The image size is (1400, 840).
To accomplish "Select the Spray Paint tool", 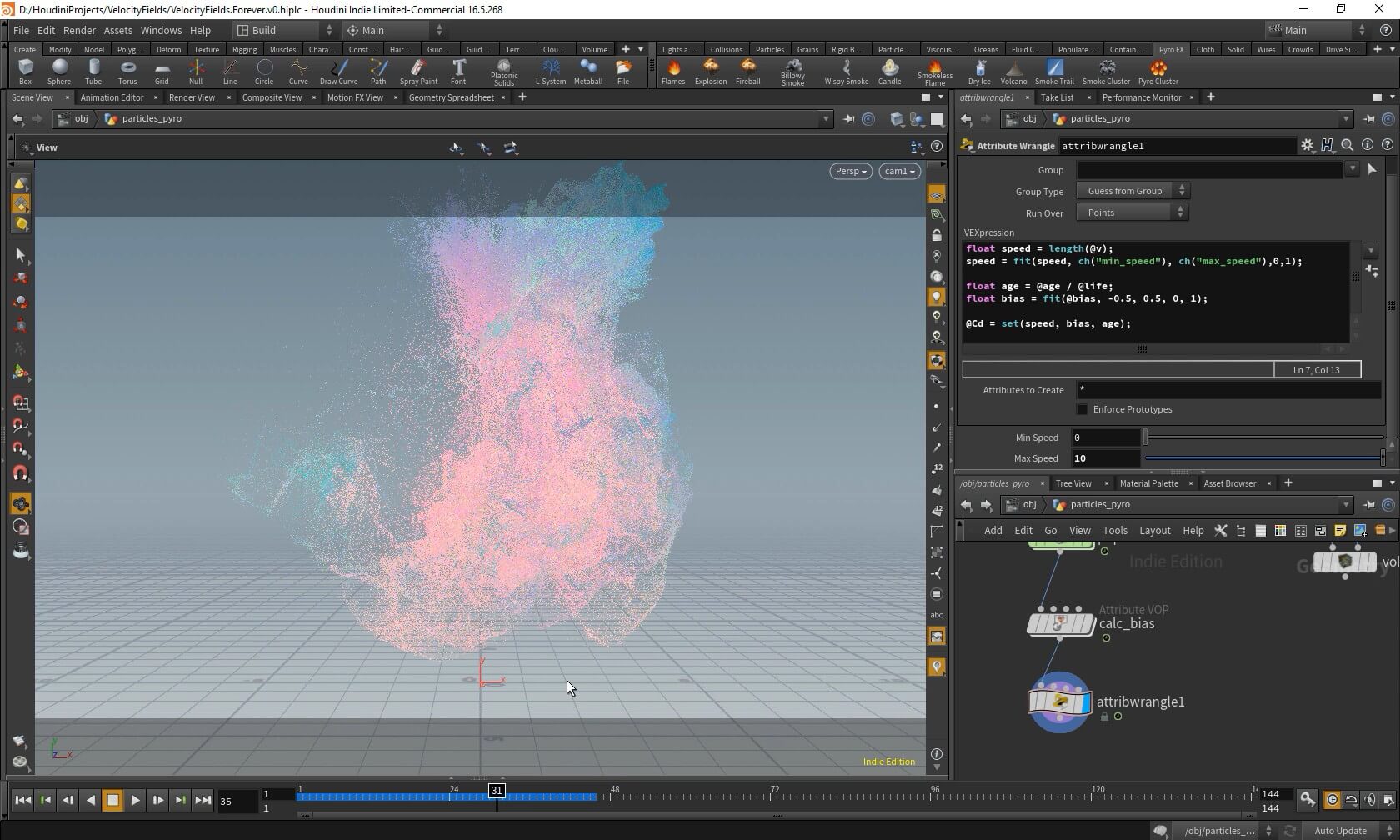I will coord(418,71).
